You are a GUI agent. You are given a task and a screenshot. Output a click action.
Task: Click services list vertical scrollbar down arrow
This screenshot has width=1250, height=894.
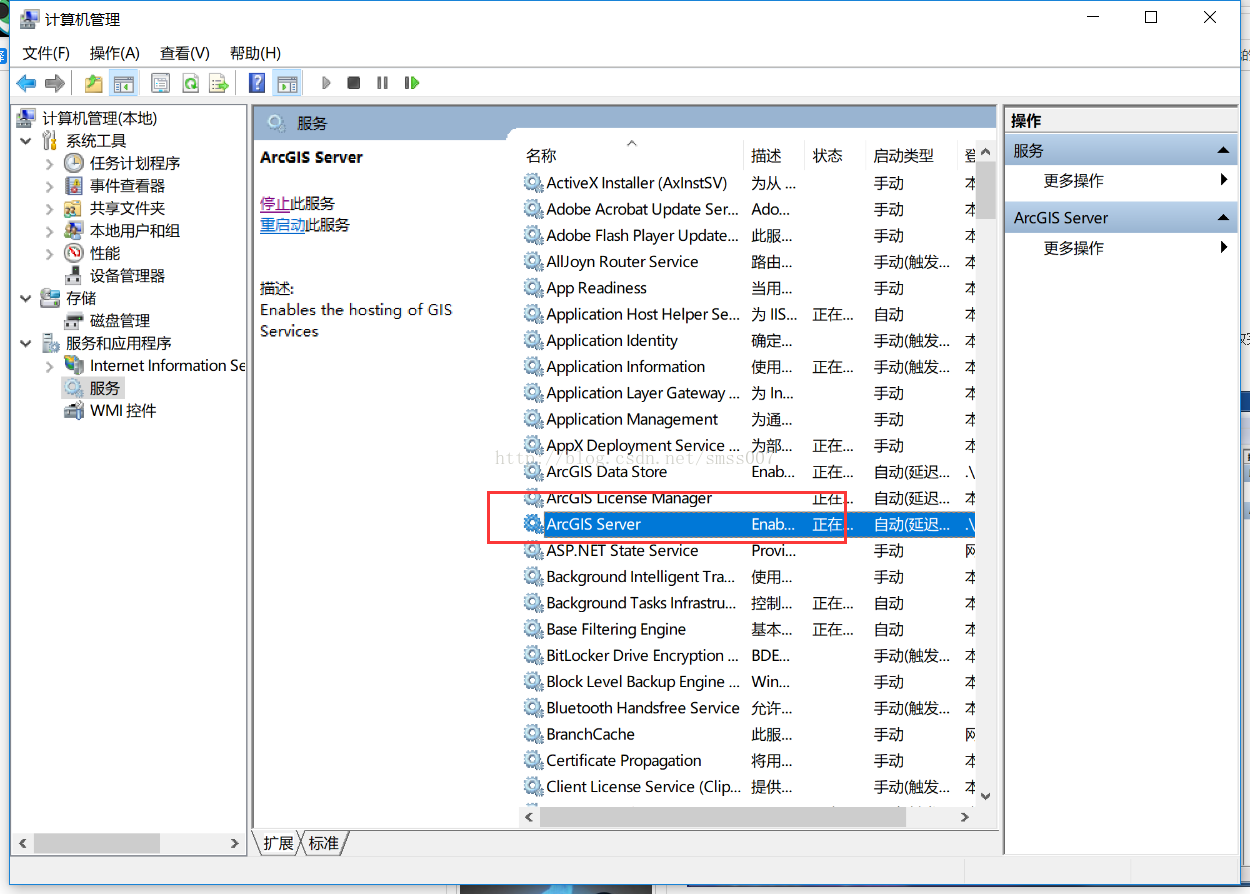point(985,796)
